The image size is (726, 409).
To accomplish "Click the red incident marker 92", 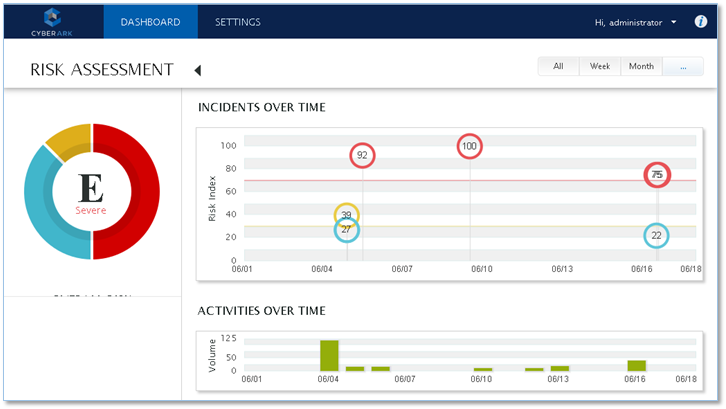I will click(x=362, y=155).
